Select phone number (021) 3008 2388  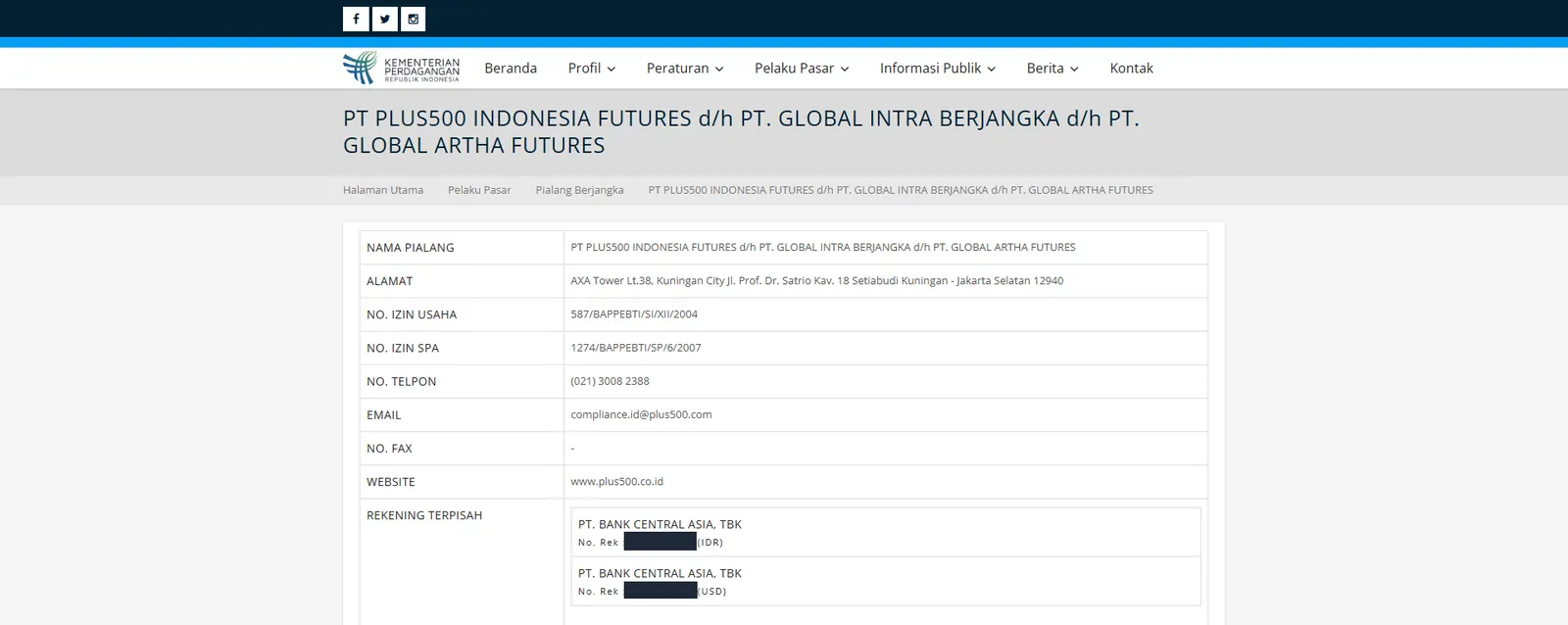pyautogui.click(x=610, y=381)
